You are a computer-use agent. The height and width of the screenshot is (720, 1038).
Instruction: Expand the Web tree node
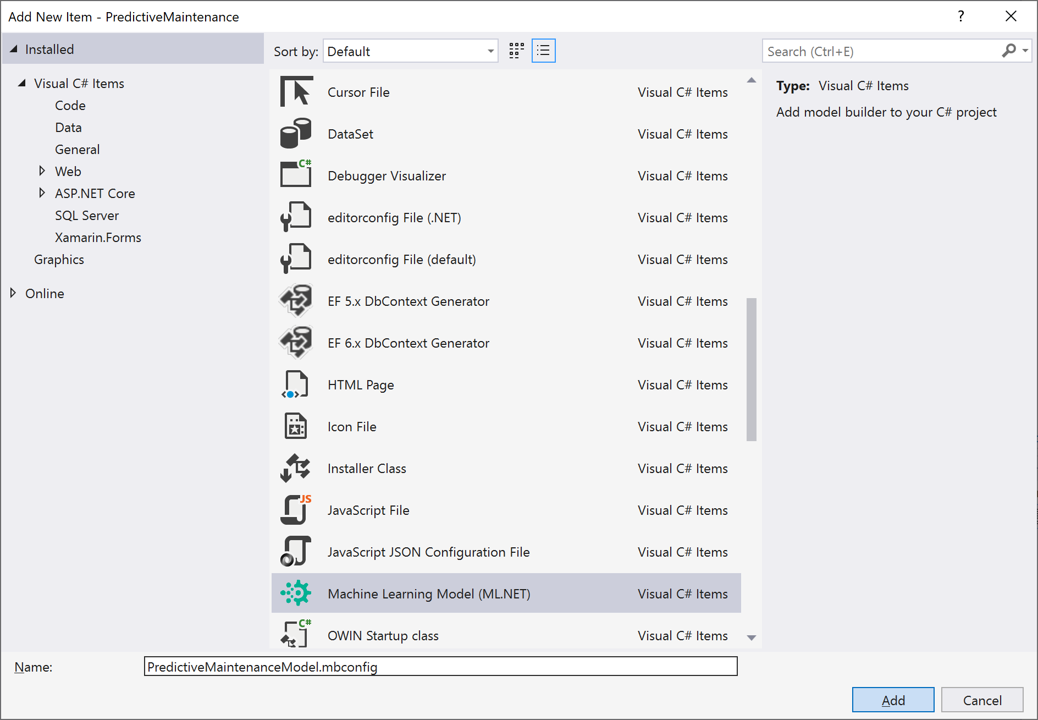click(x=42, y=171)
